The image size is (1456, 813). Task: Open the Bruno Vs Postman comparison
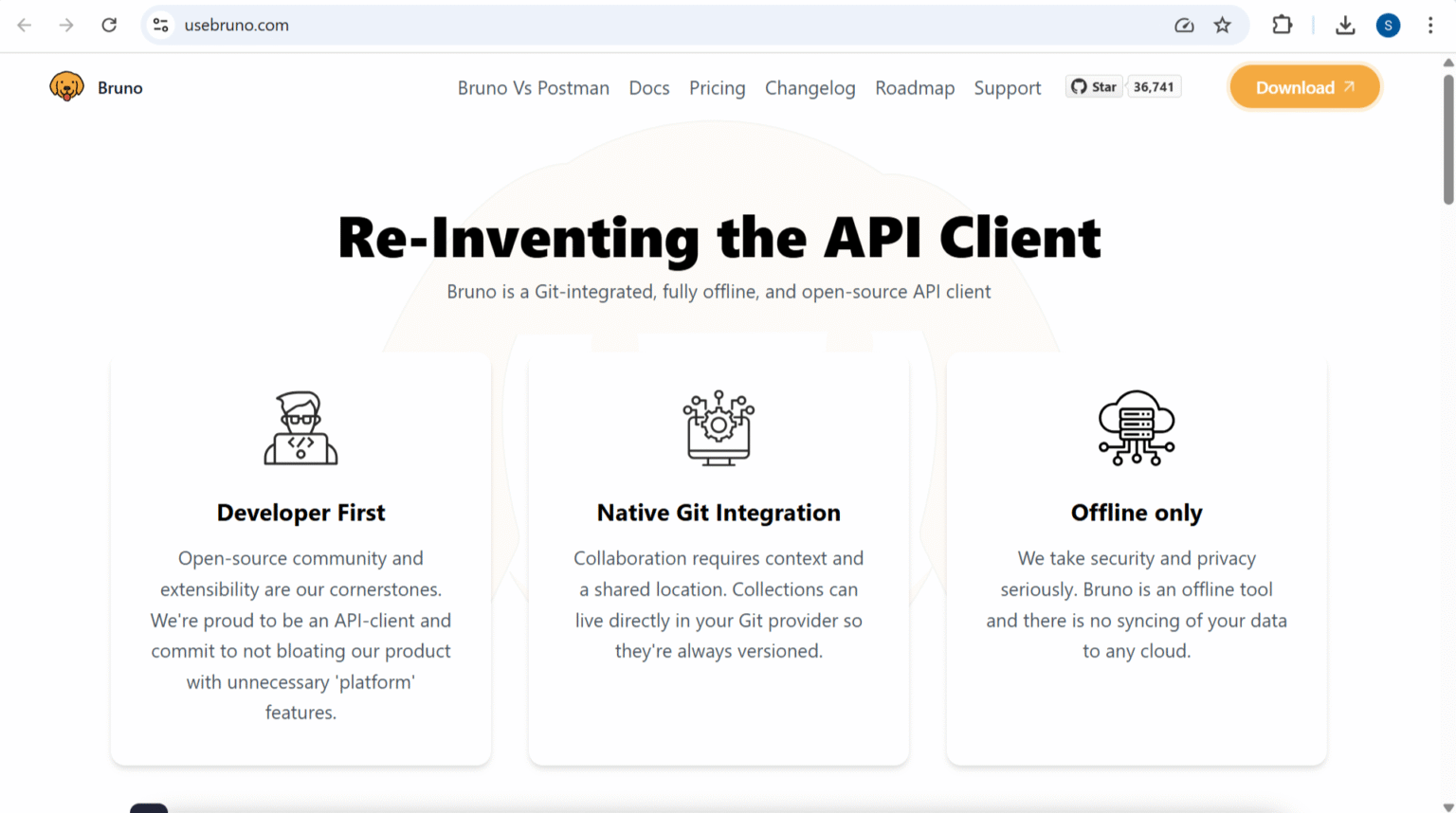tap(533, 87)
